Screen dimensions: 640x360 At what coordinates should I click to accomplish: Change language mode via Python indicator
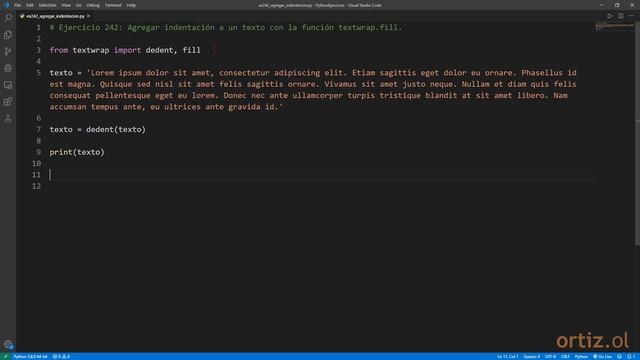581,356
